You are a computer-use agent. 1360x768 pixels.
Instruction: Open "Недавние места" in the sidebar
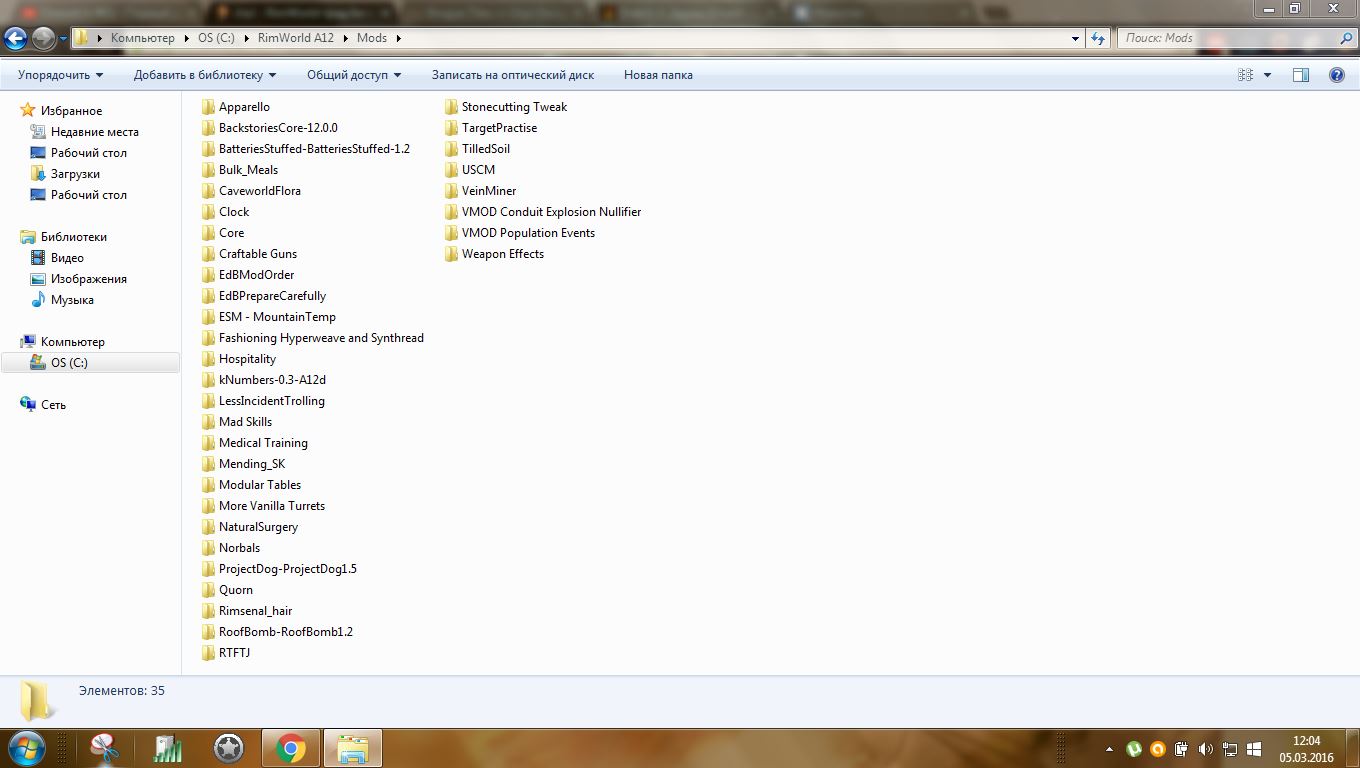pyautogui.click(x=94, y=132)
